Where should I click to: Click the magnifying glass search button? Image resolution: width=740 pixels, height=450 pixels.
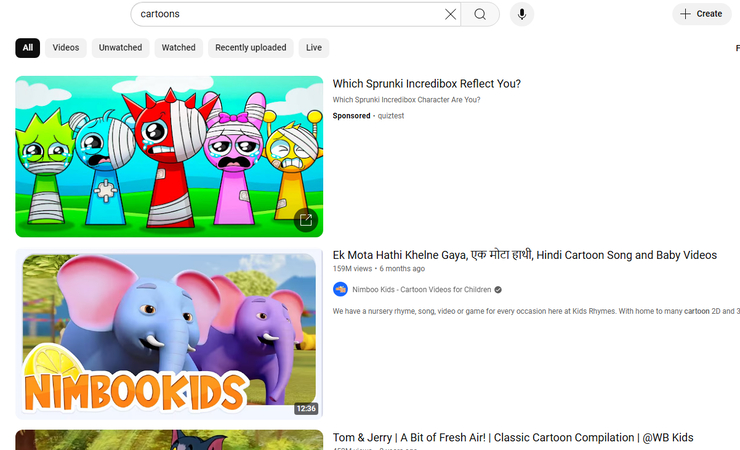480,14
